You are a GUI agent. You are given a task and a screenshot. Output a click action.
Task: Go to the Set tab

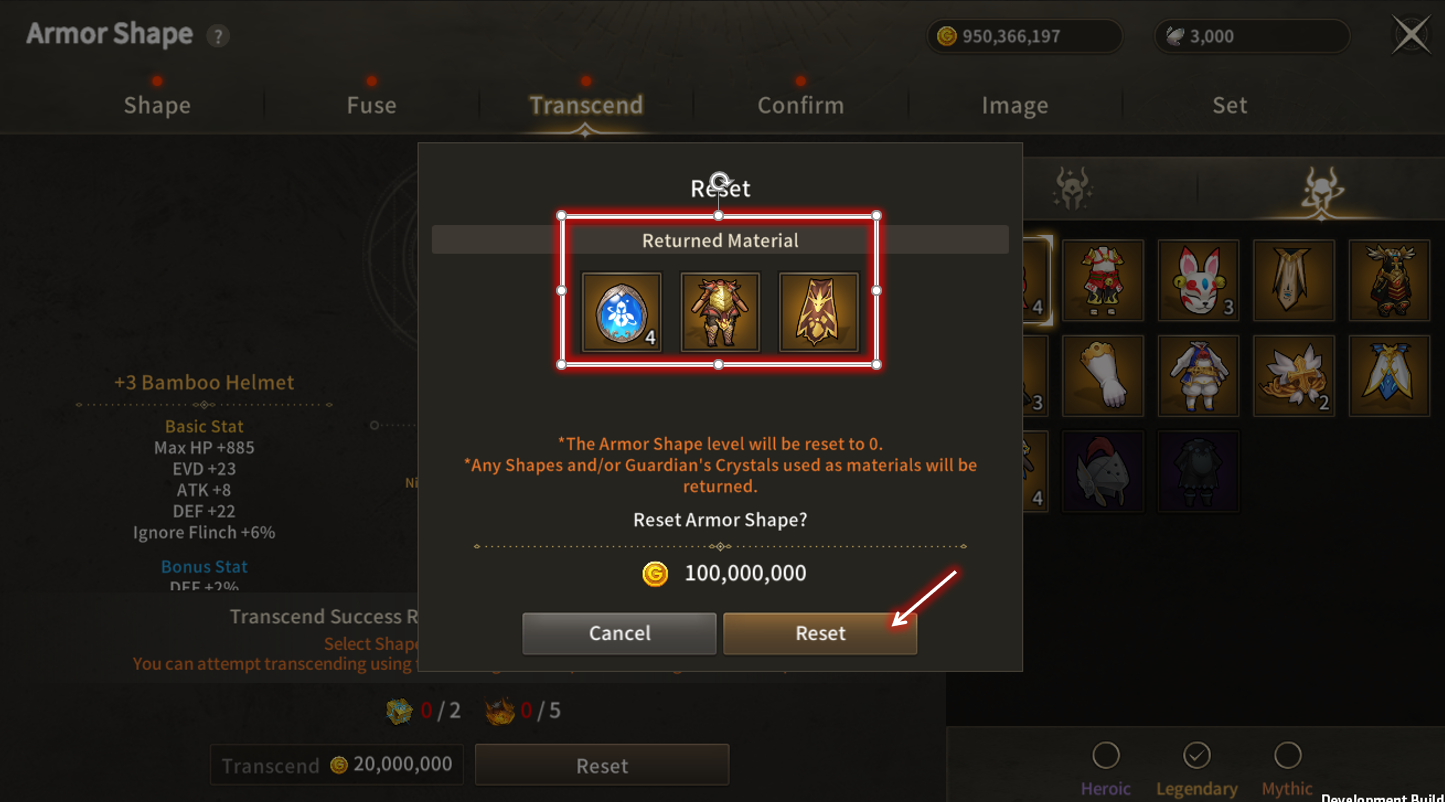click(1229, 105)
